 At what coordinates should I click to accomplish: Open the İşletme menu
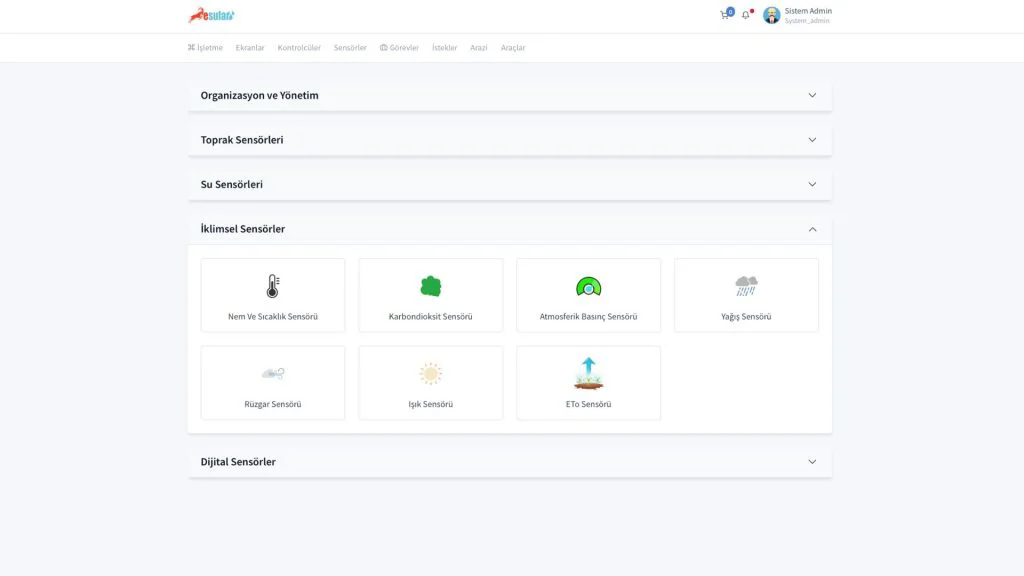[x=205, y=48]
